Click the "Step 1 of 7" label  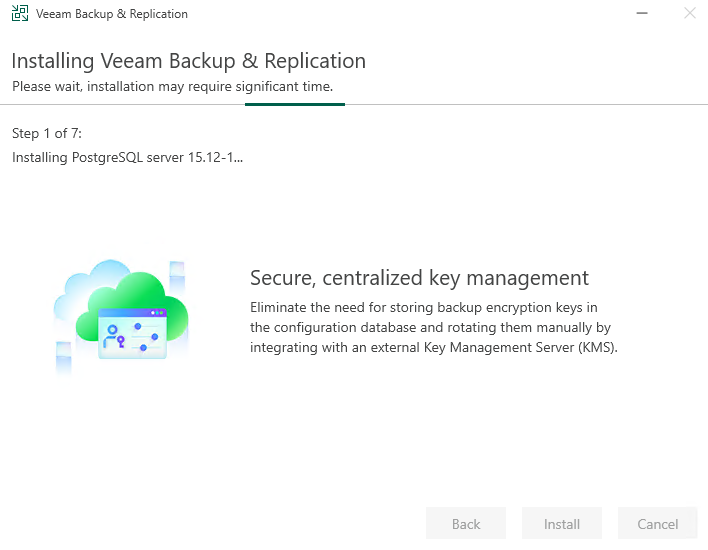53,133
